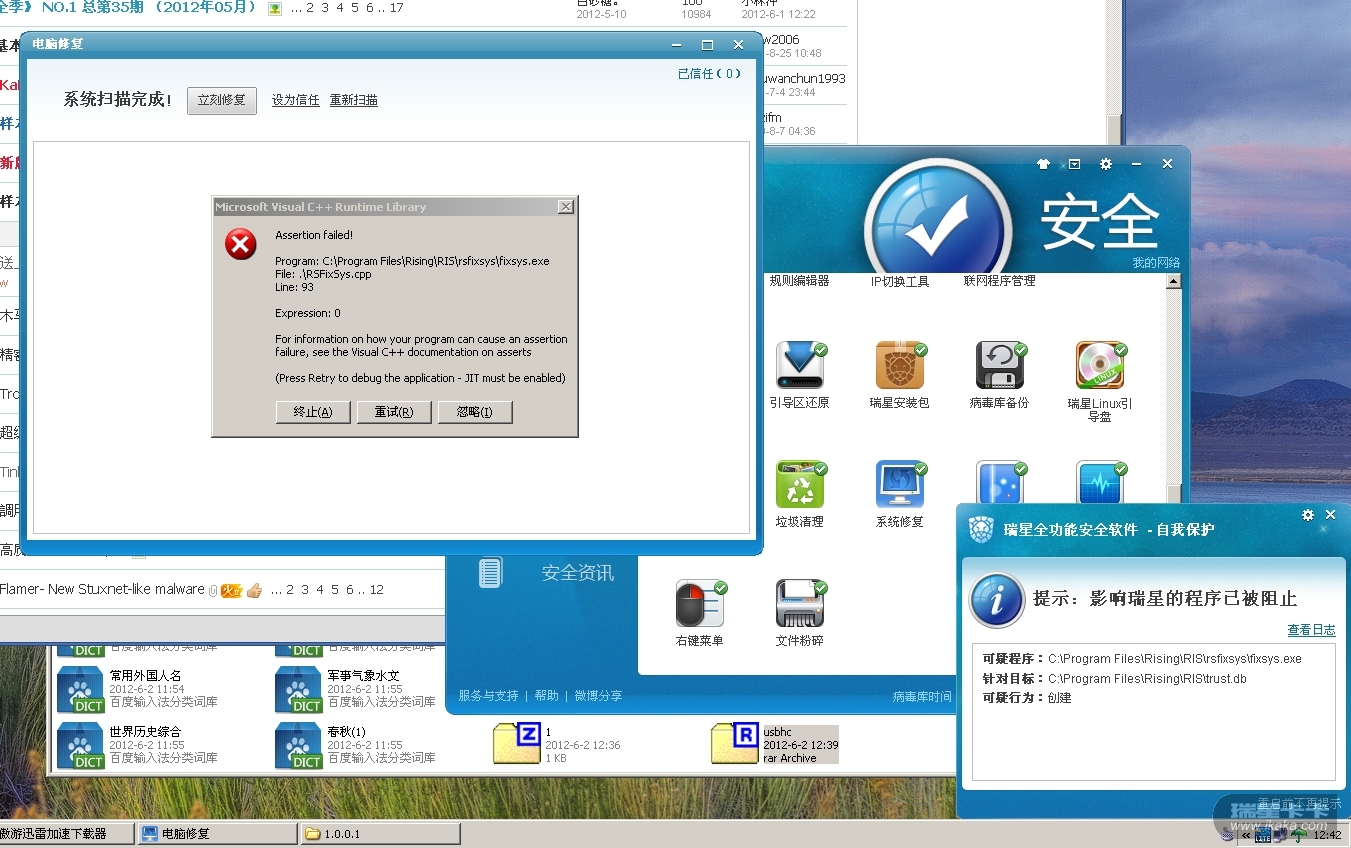Open the 帮助 help link
This screenshot has height=848, width=1351.
546,696
